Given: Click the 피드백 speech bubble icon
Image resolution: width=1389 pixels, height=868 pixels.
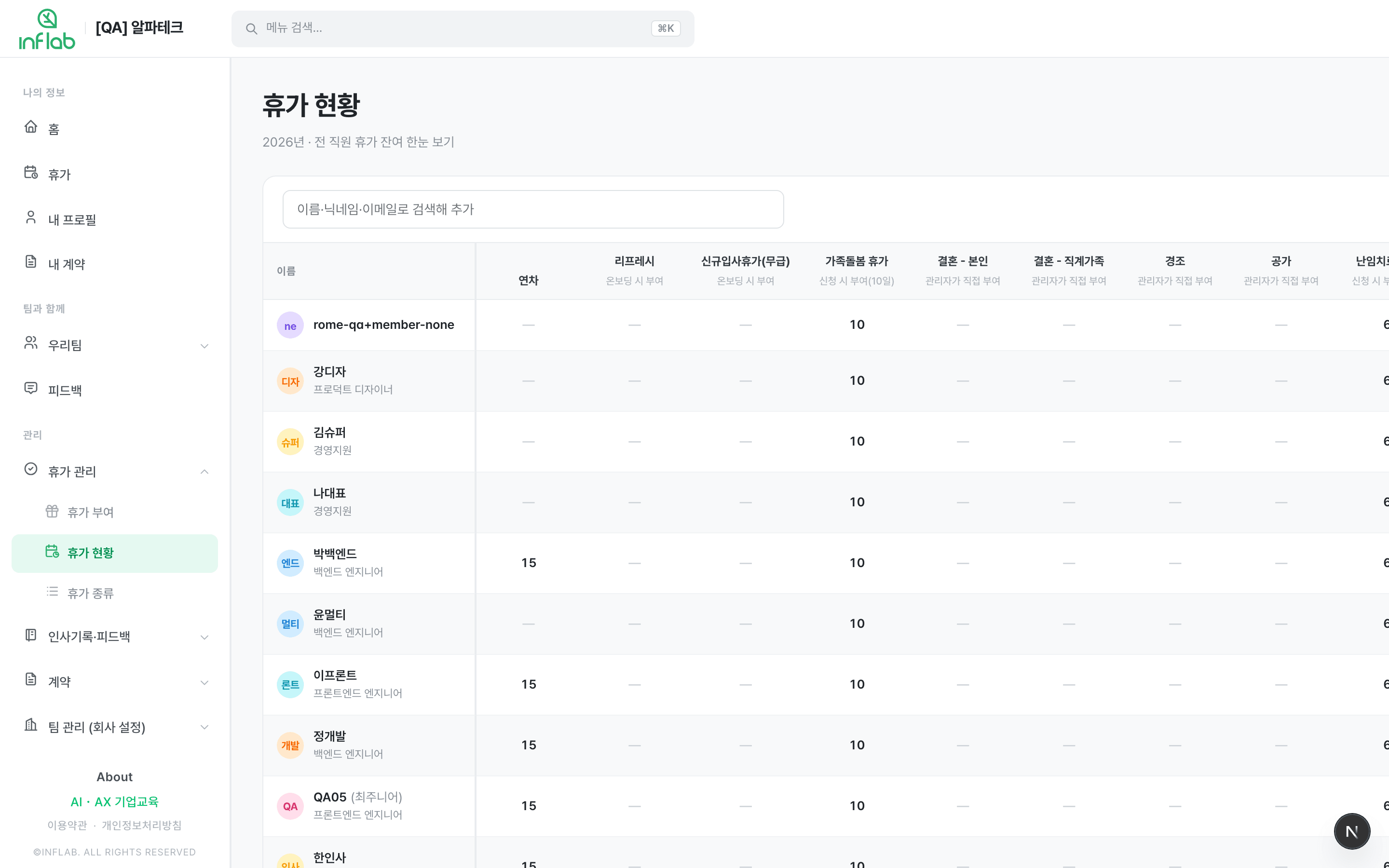Looking at the screenshot, I should [x=31, y=388].
